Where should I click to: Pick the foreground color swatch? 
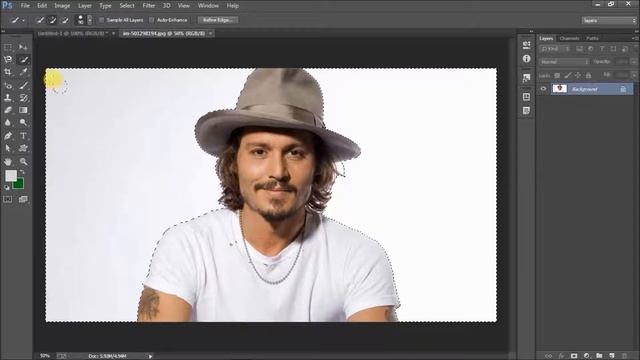point(11,176)
